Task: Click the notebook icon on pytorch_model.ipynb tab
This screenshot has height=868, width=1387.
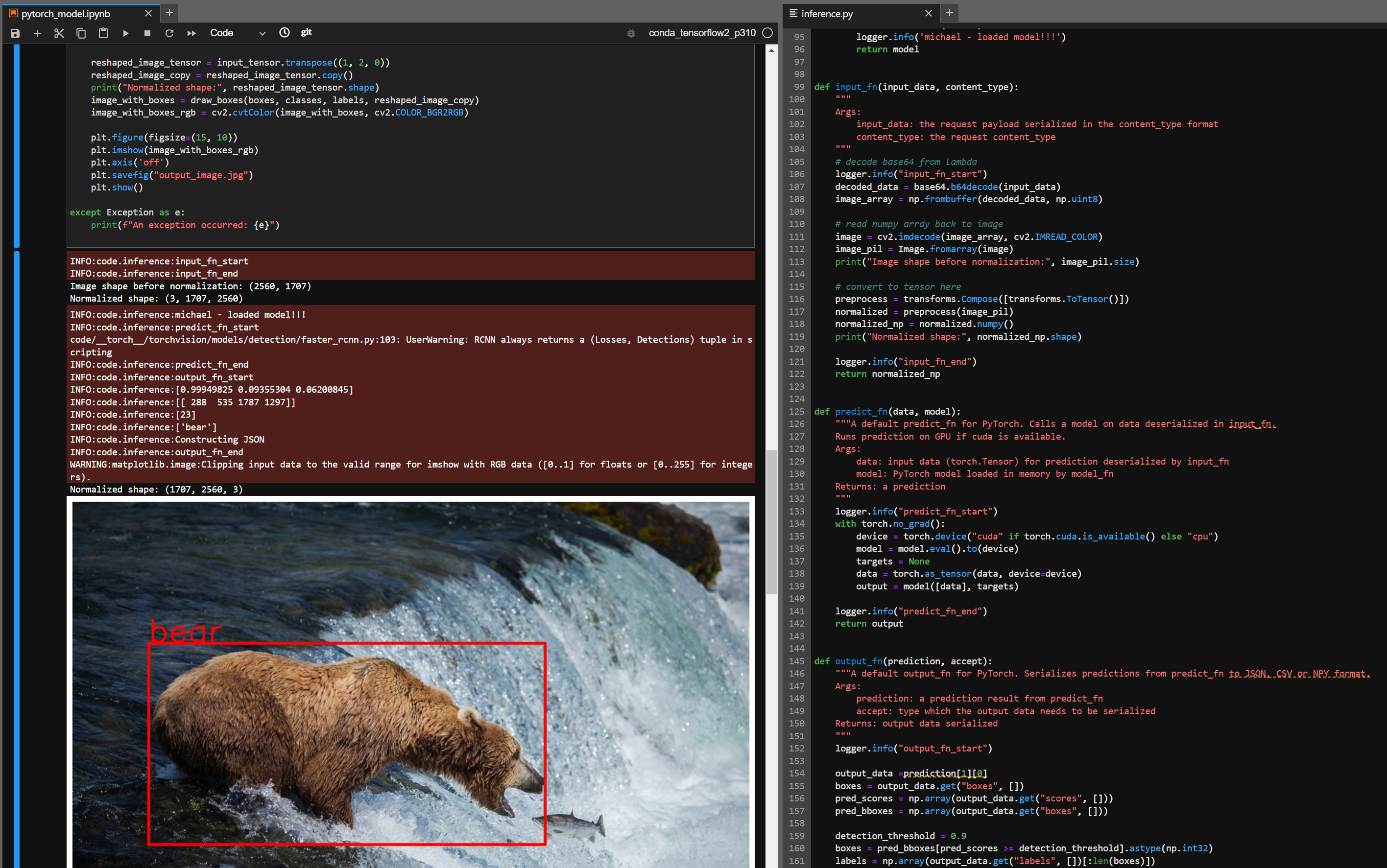Action: (x=13, y=13)
